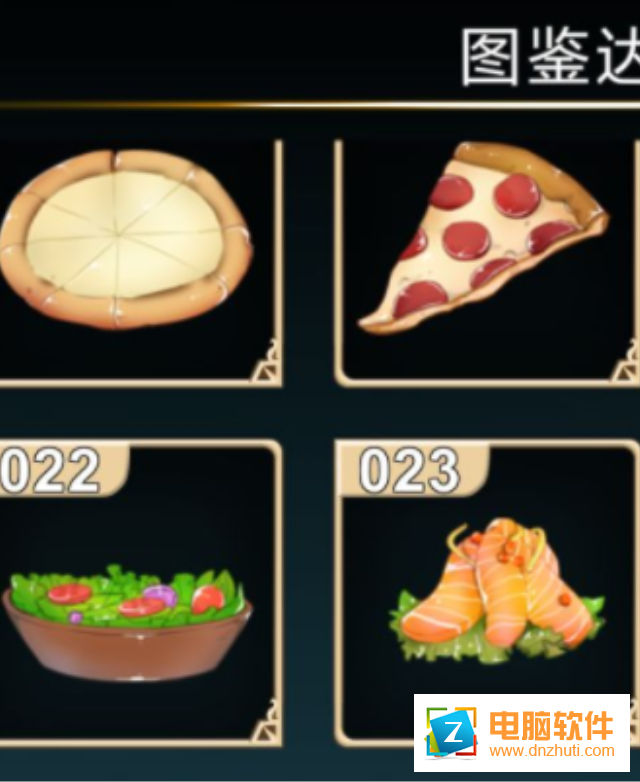640x782 pixels.
Task: Visit the www.dnzhuti.com link
Action: point(552,751)
